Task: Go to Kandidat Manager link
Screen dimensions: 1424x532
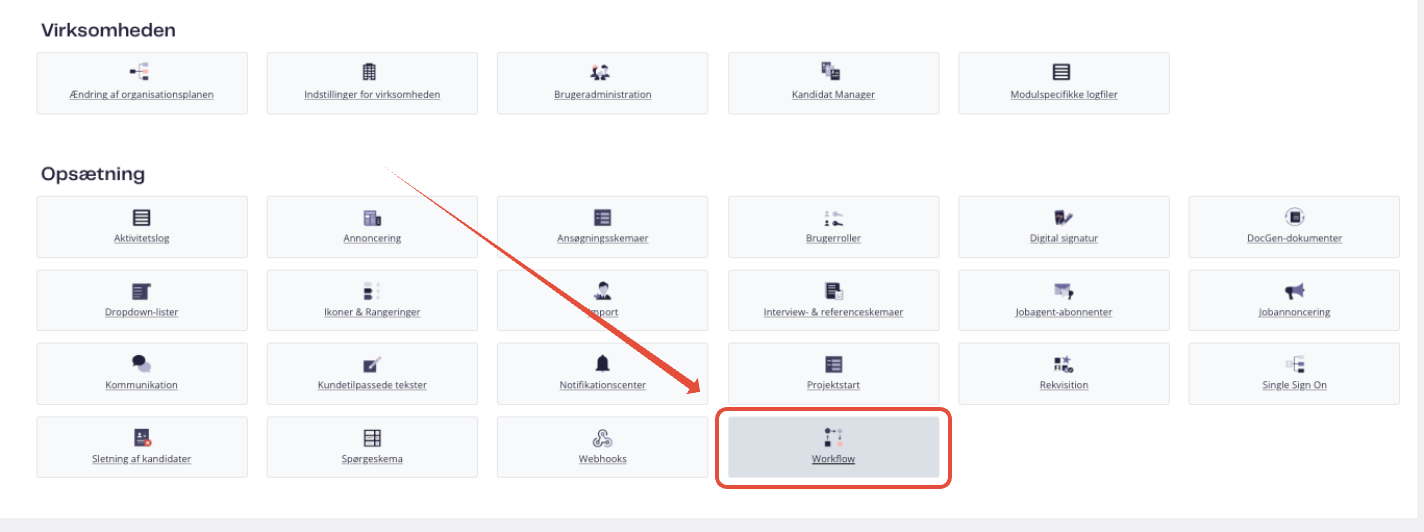Action: (833, 95)
